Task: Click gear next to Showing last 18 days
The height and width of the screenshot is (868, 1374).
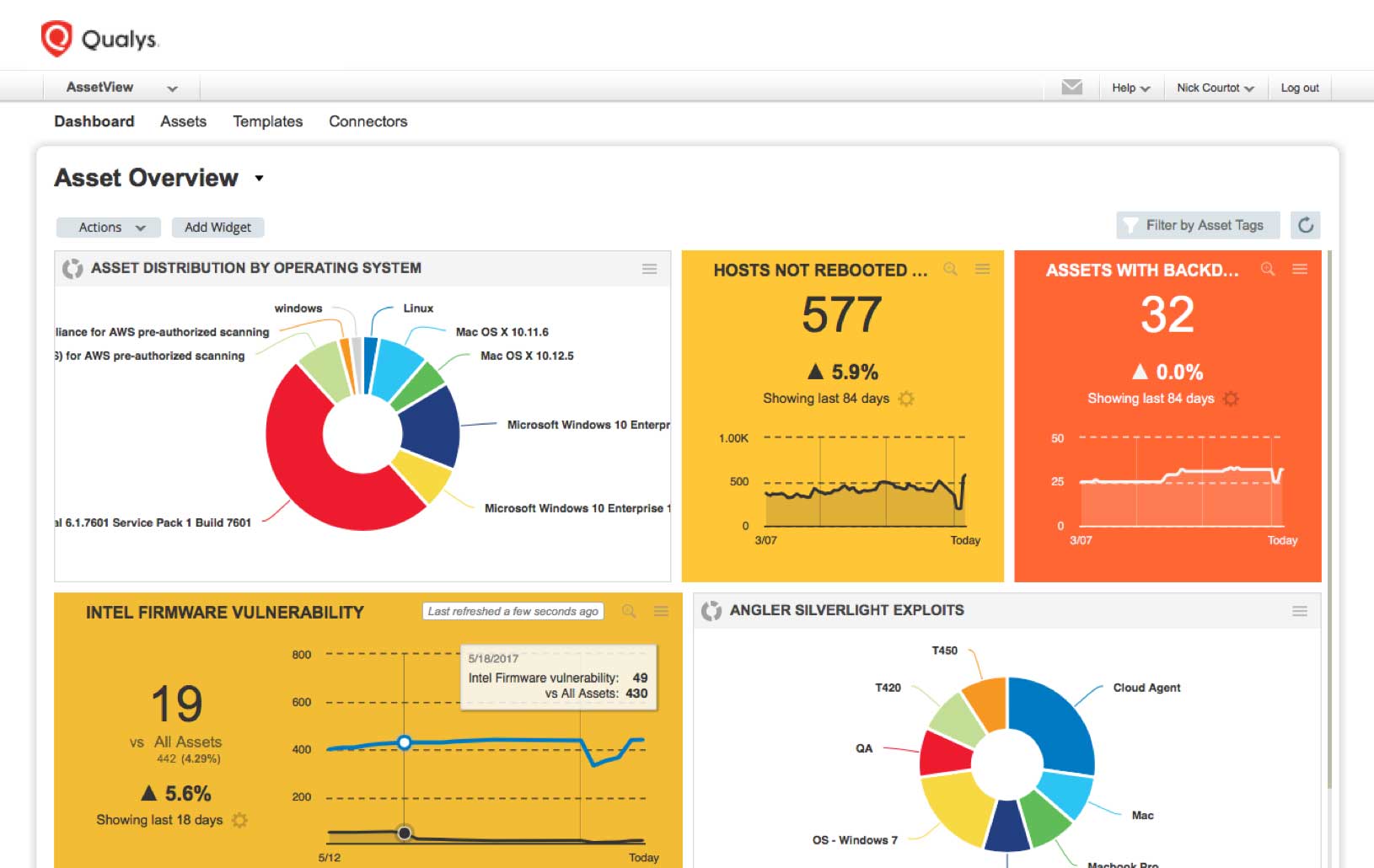Action: pos(239,820)
